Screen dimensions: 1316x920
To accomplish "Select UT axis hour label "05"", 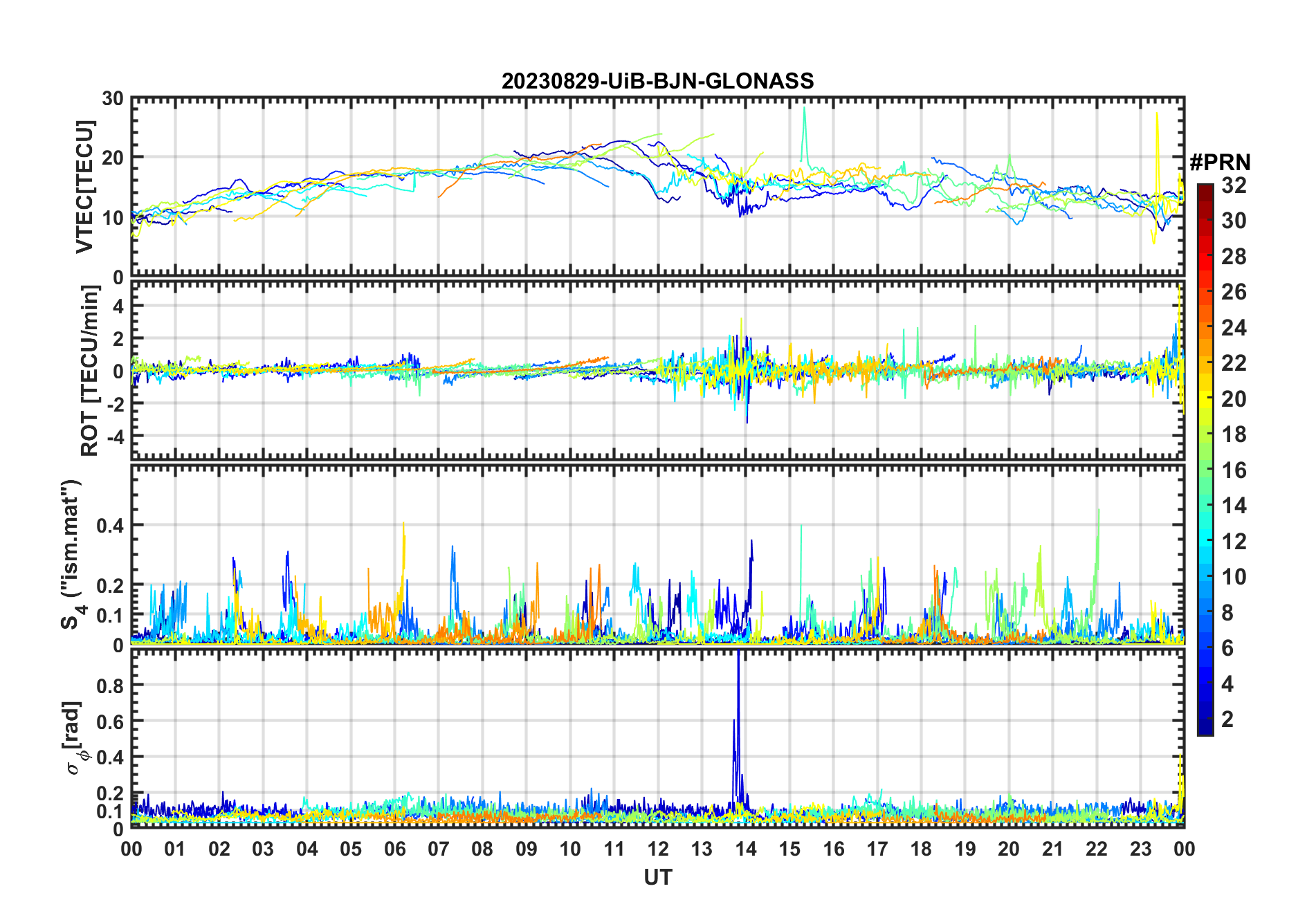I will [351, 849].
